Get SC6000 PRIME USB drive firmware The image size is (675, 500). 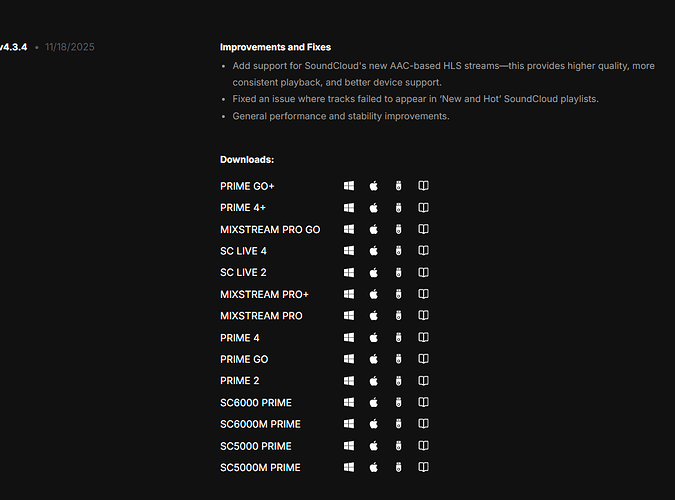point(398,403)
